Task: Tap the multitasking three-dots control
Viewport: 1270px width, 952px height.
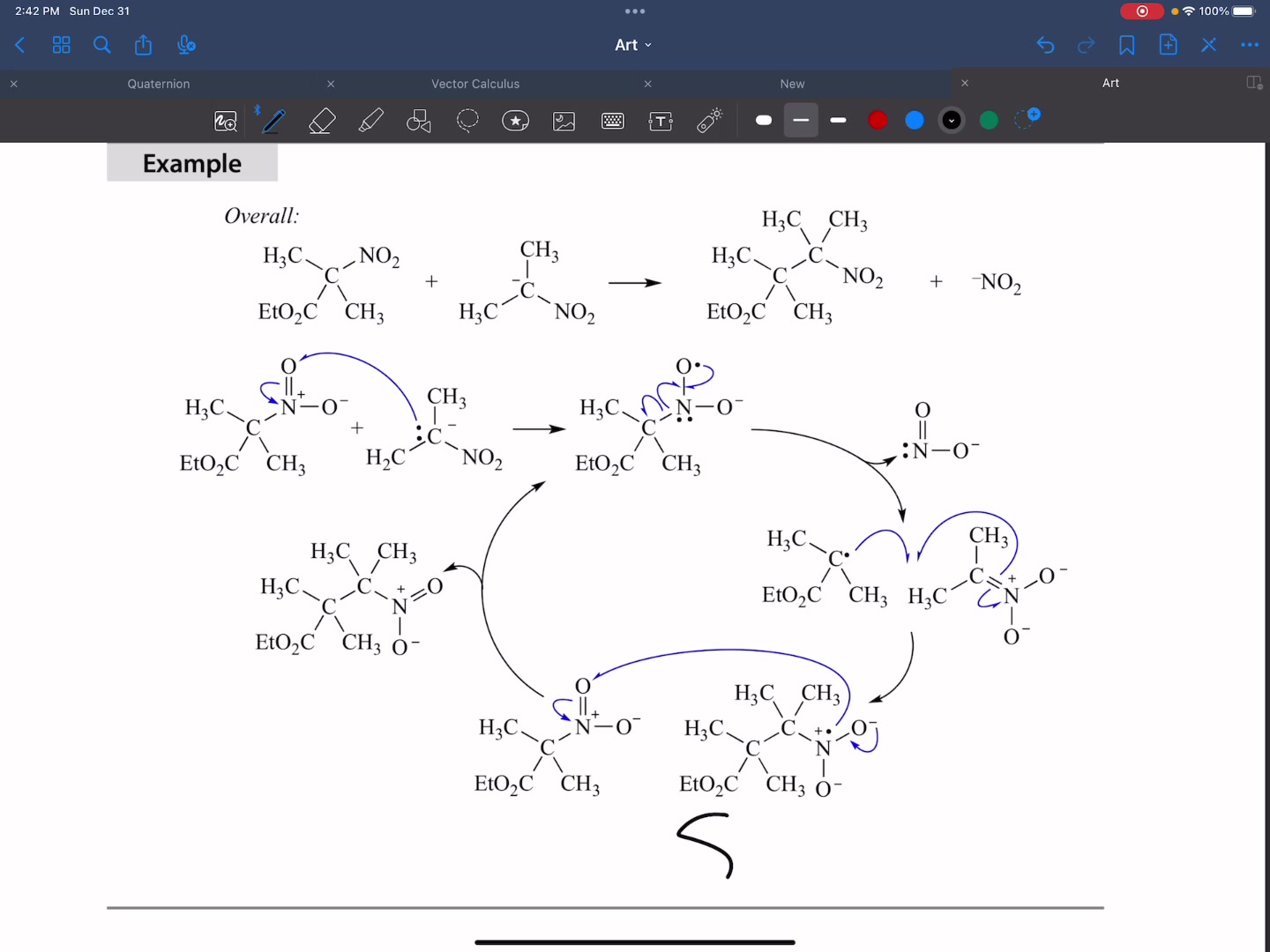Action: pos(635,11)
